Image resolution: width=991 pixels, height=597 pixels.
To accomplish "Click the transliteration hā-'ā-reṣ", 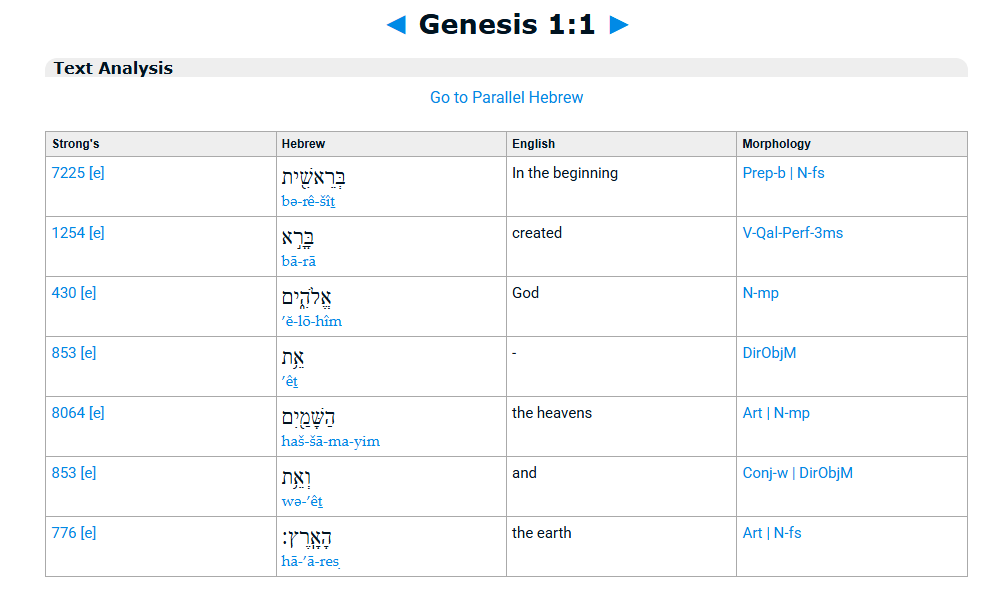I will coord(310,561).
